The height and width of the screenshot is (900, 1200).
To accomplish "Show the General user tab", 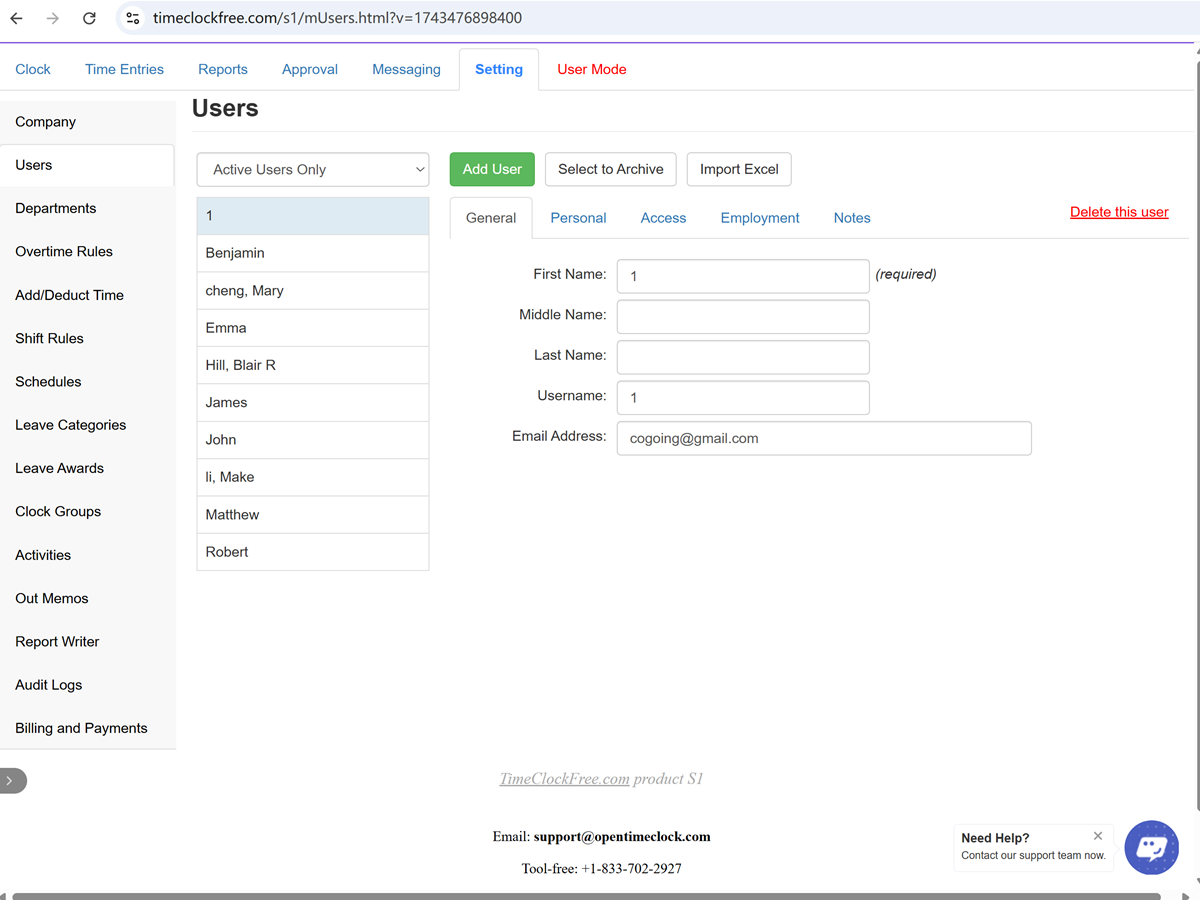I will pos(491,218).
